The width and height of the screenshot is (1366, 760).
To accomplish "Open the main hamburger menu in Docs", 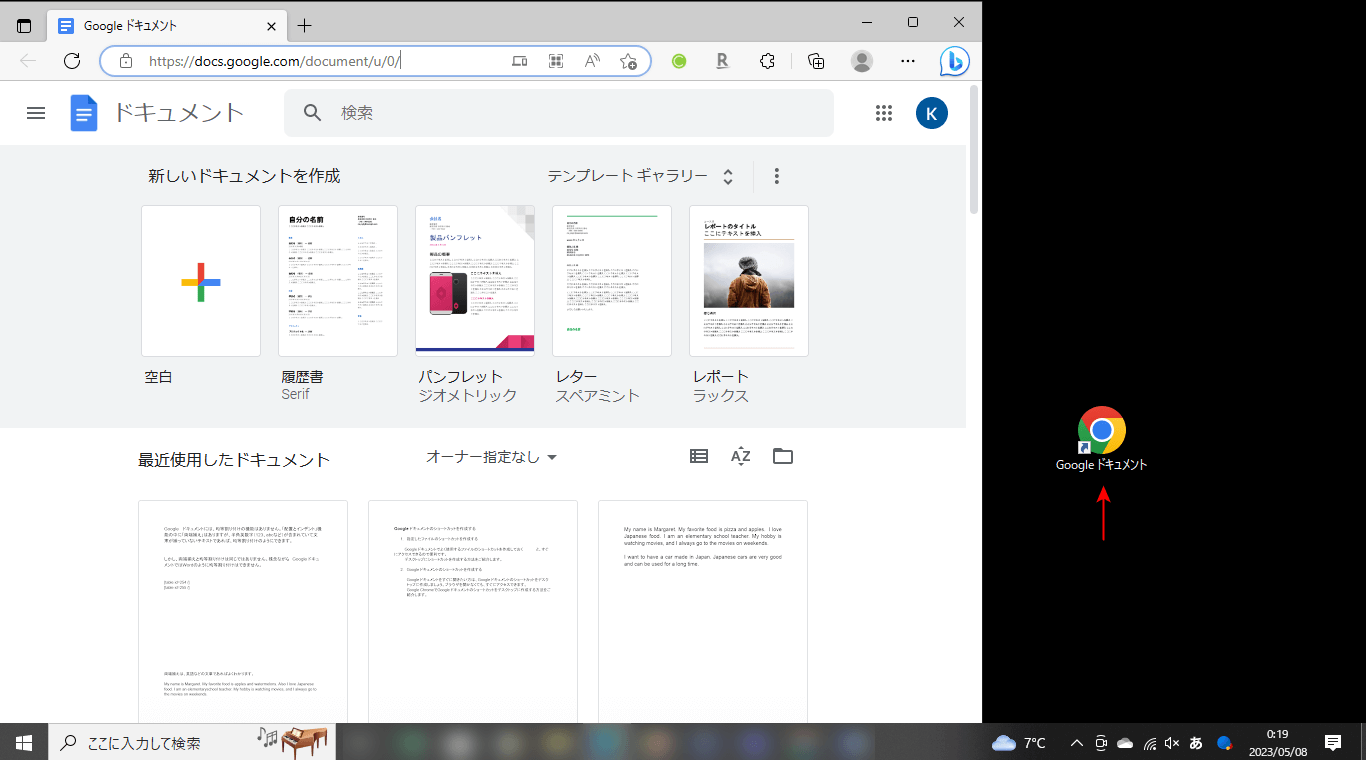I will [36, 113].
